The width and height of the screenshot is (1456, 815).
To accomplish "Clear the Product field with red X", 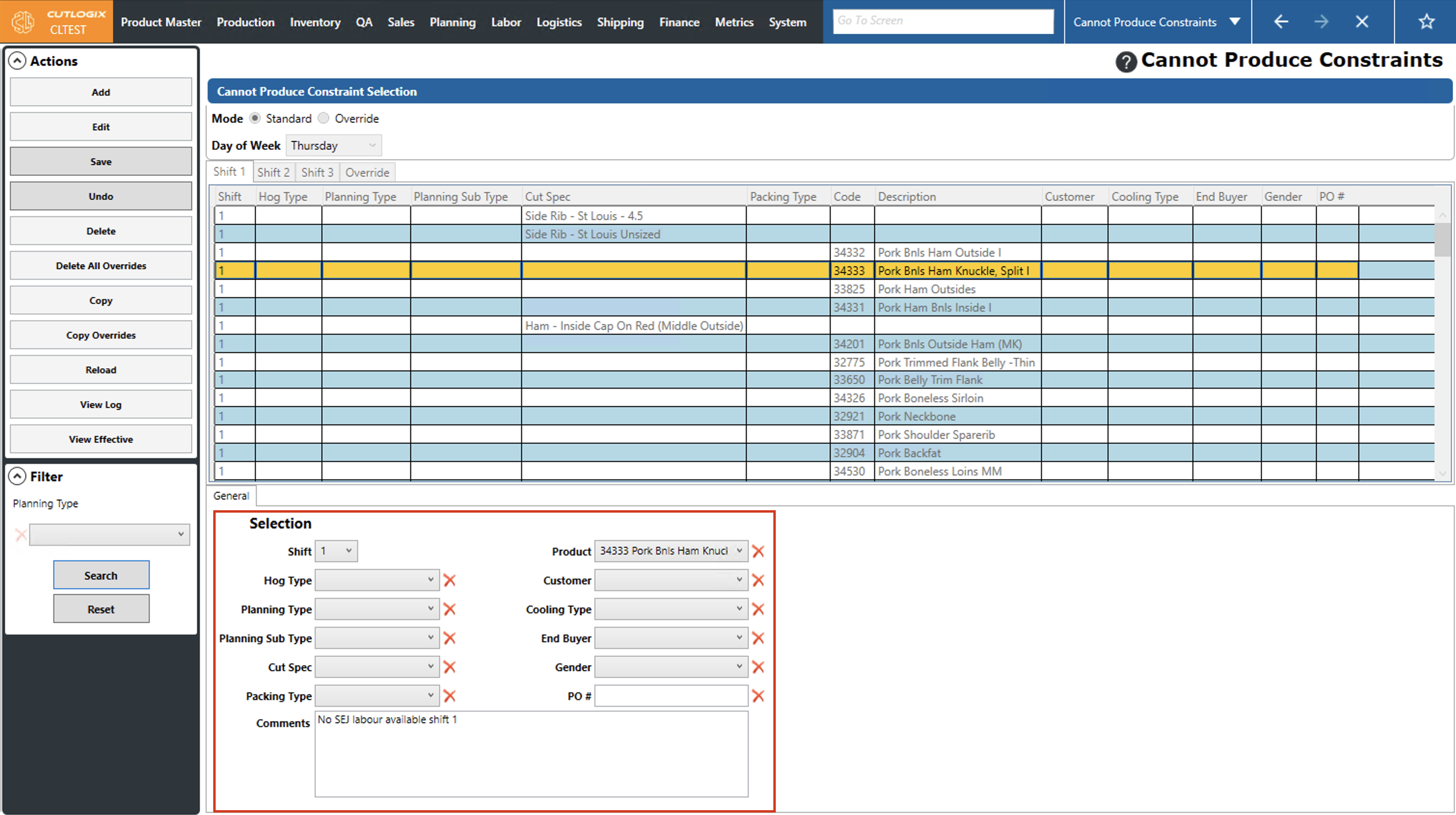I will [758, 551].
